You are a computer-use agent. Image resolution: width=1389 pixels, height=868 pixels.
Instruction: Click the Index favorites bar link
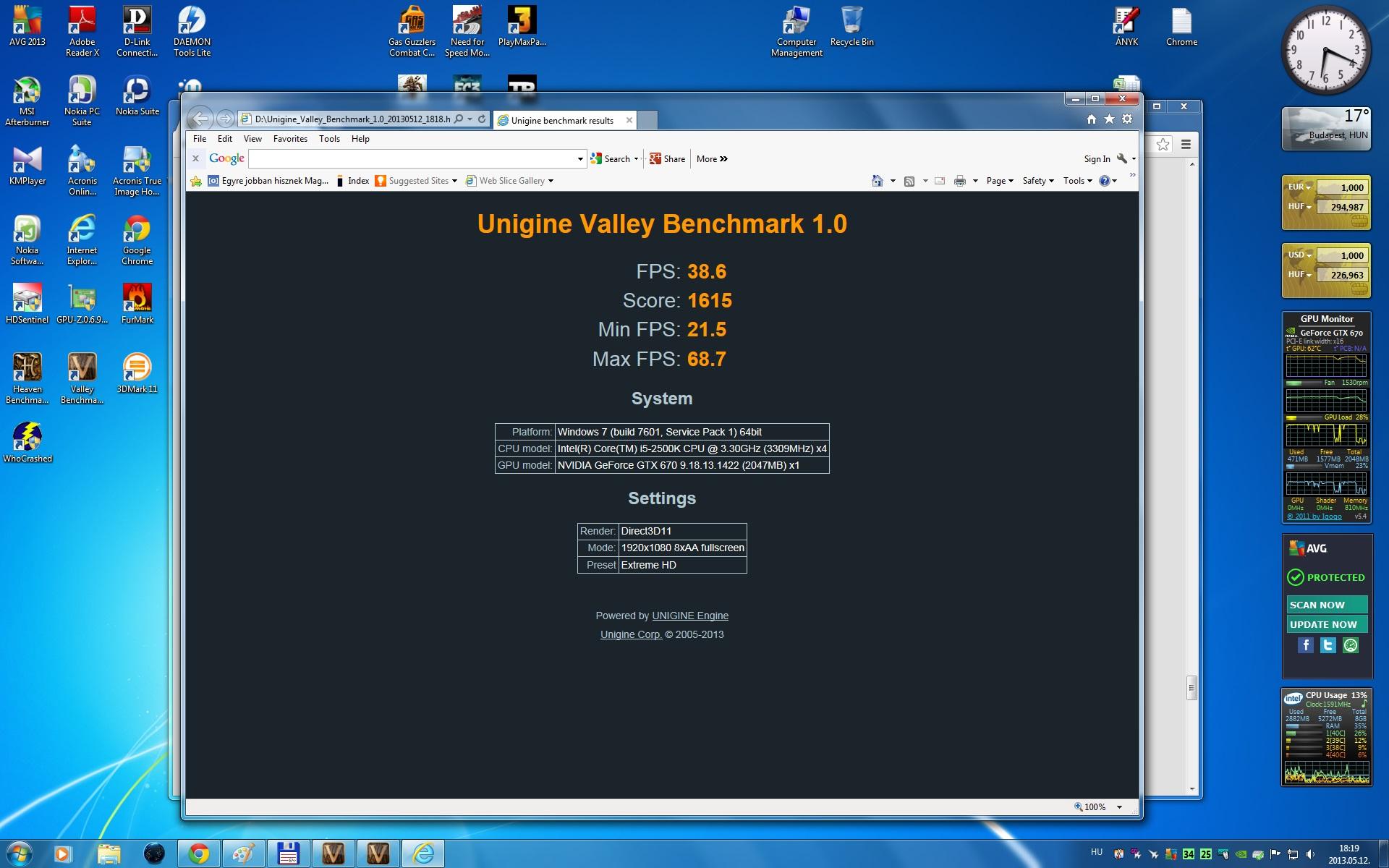coord(352,181)
